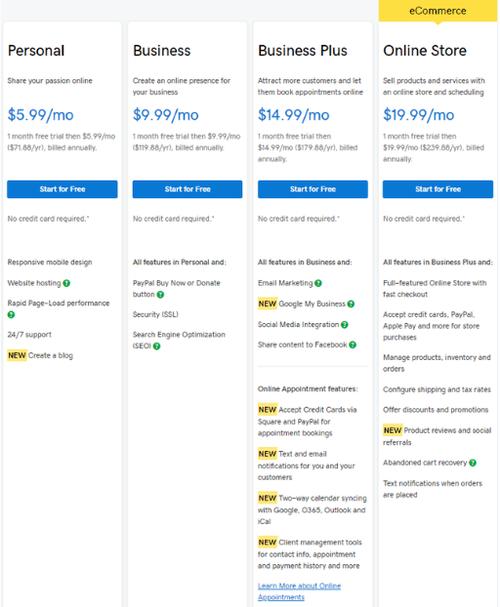
Task: Click help icon next to PayPal Donate button
Action: 160,295
